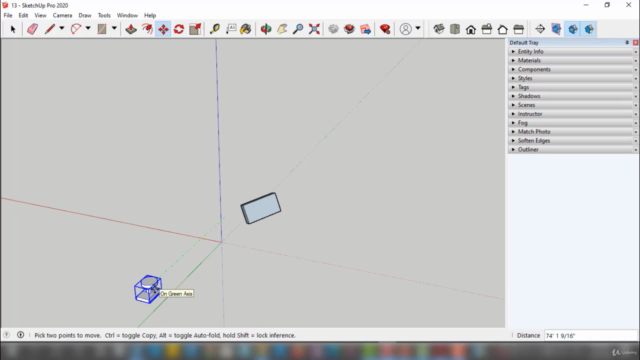Select the Line pencil tool
This screenshot has width=640, height=360.
pyautogui.click(x=49, y=29)
